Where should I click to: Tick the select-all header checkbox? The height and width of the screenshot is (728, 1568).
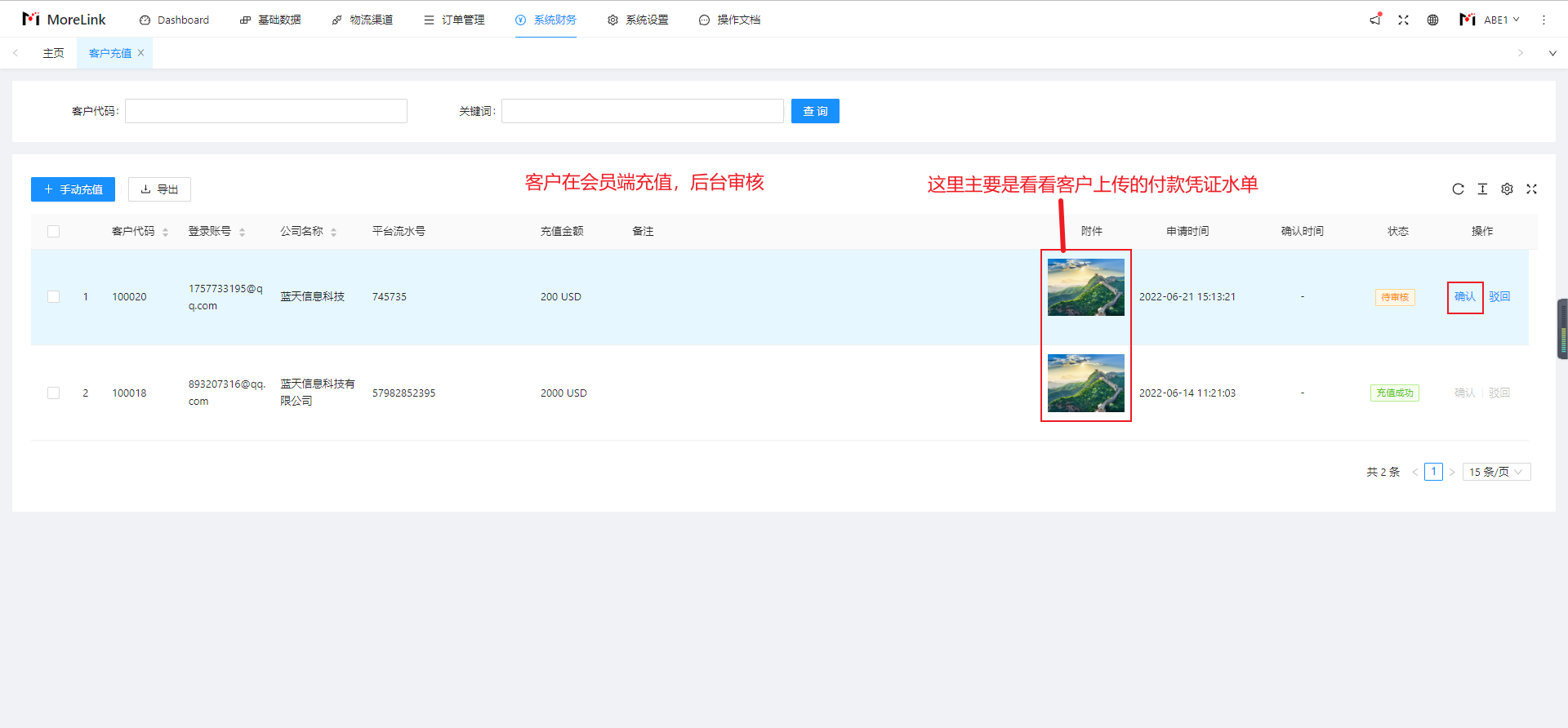tap(54, 232)
